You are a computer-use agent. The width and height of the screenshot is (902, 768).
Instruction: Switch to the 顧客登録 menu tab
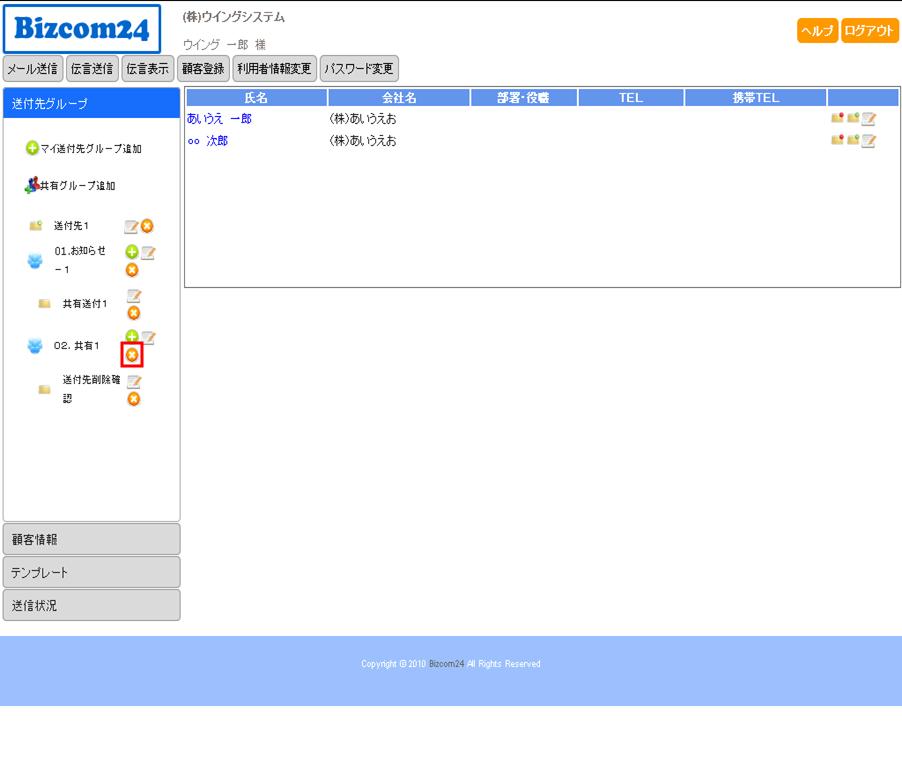pos(203,69)
